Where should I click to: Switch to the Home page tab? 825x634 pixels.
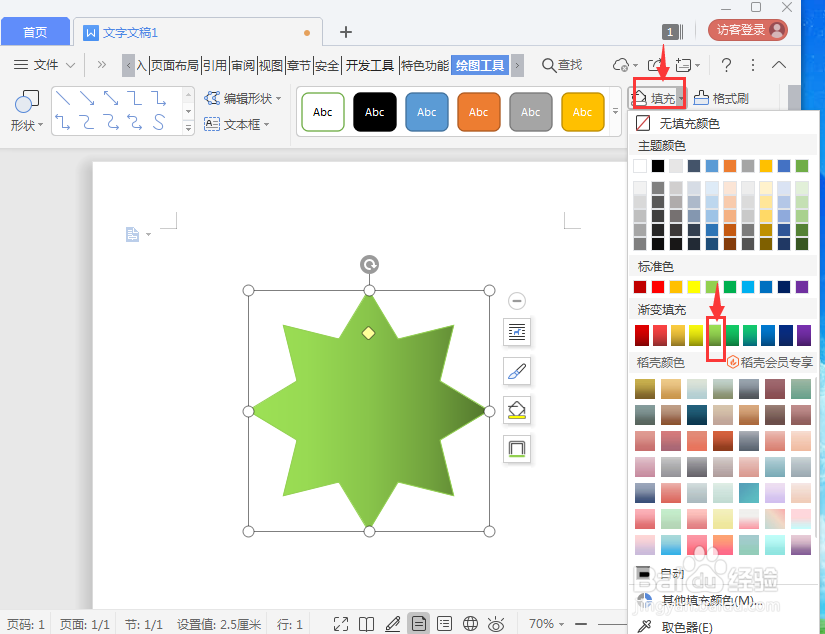pyautogui.click(x=35, y=32)
